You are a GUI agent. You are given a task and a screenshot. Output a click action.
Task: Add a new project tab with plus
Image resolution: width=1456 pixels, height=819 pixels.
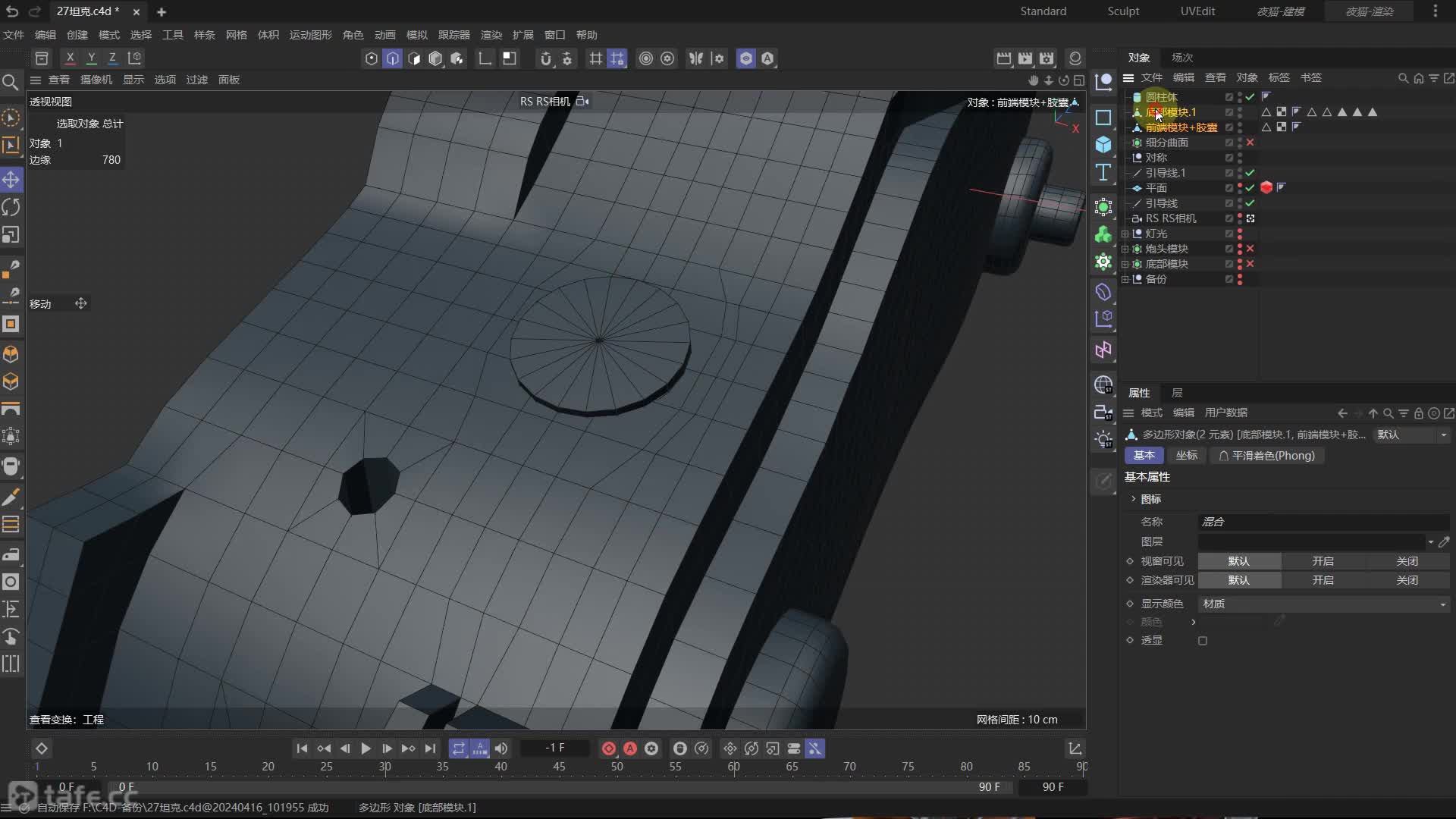(x=161, y=12)
